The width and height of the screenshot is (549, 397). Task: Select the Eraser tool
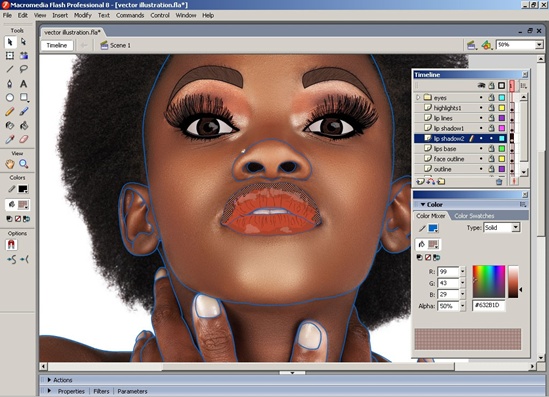(x=23, y=139)
